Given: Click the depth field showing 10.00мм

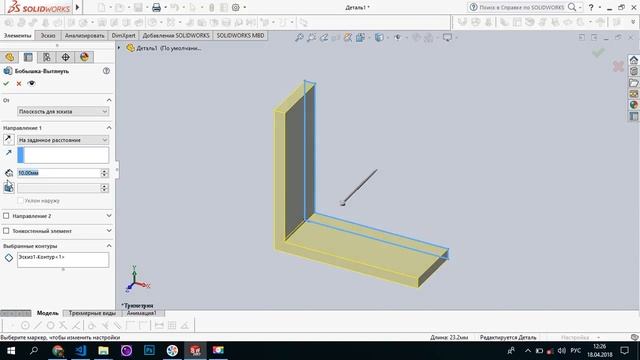Looking at the screenshot, I should (x=58, y=173).
